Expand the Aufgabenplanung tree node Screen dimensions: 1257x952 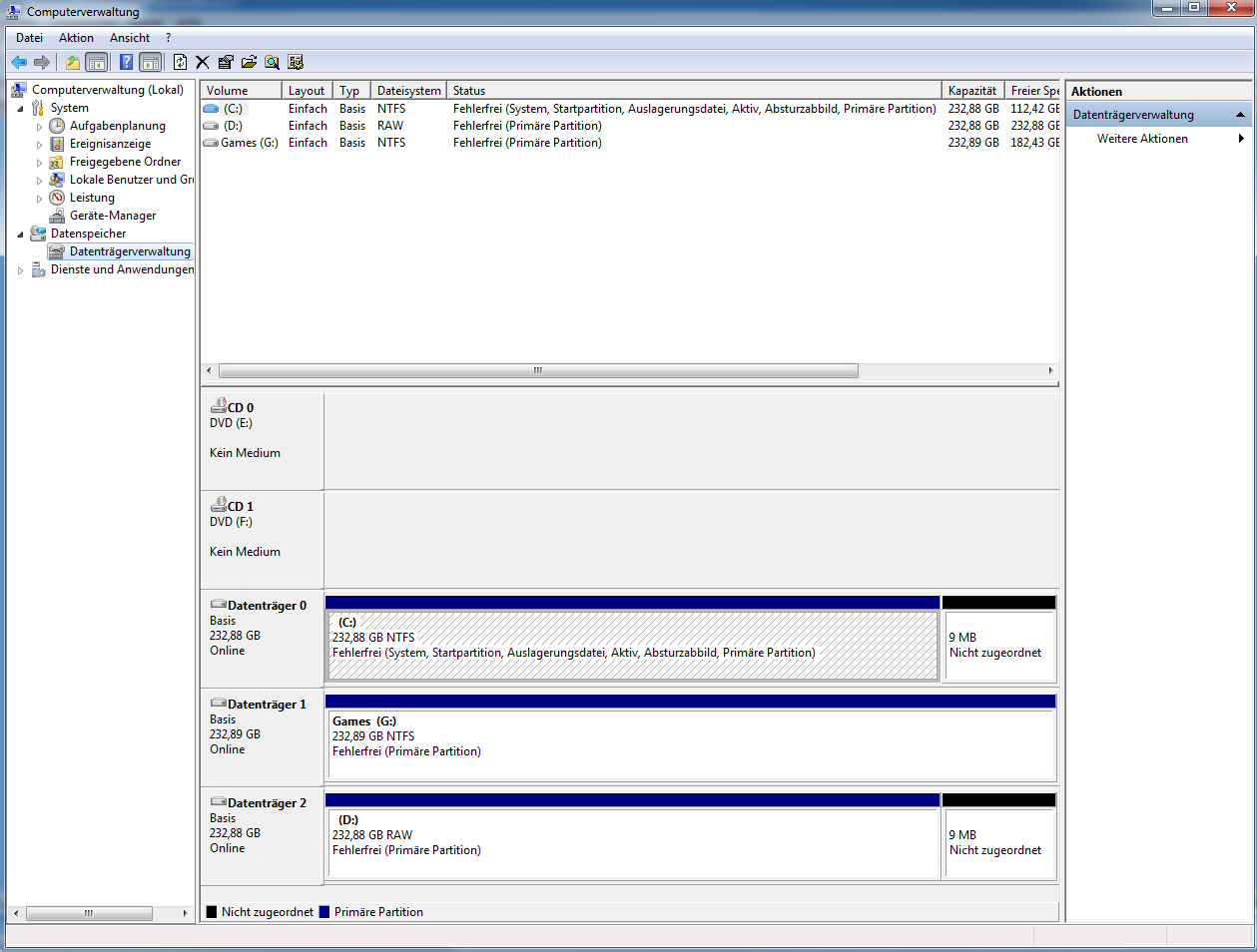(x=40, y=127)
